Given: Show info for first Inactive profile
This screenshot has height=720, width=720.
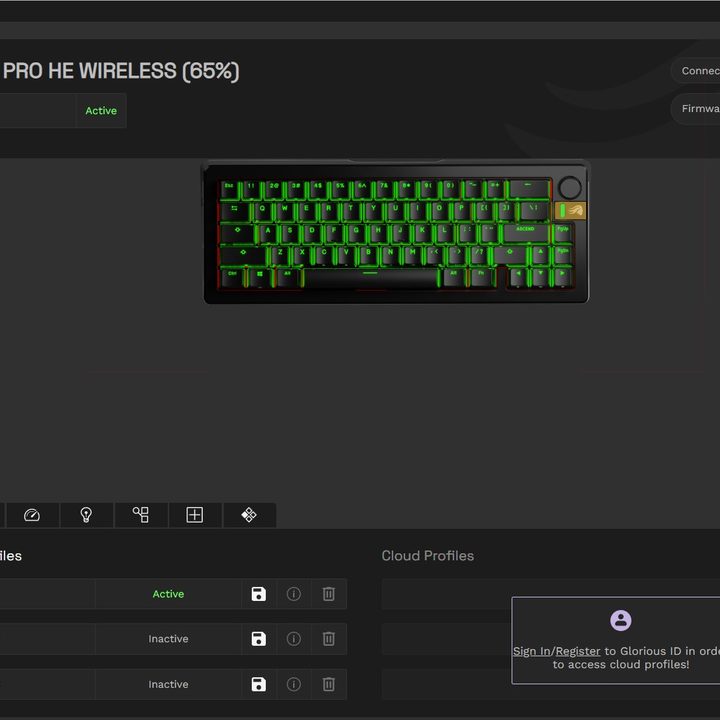Looking at the screenshot, I should (x=294, y=639).
